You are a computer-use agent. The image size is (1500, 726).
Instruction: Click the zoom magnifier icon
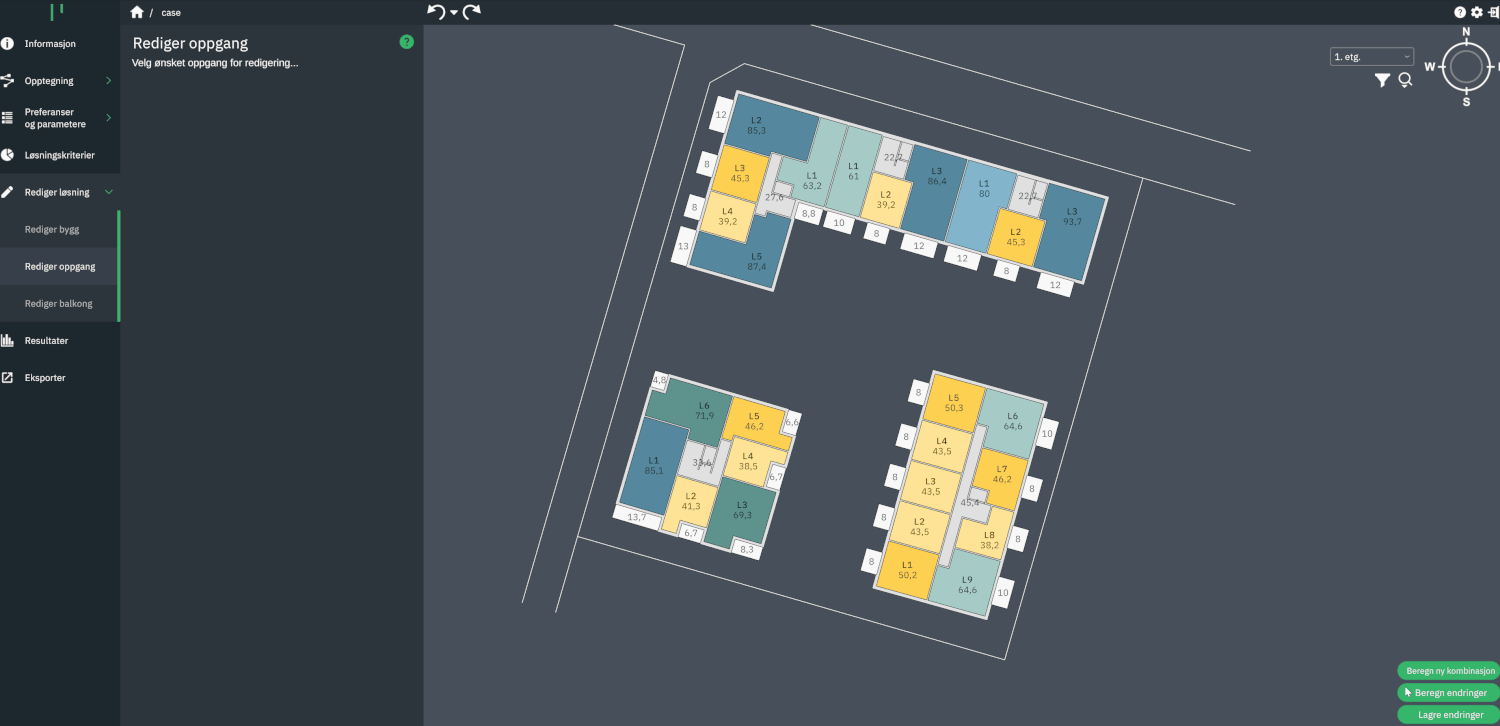[x=1405, y=80]
